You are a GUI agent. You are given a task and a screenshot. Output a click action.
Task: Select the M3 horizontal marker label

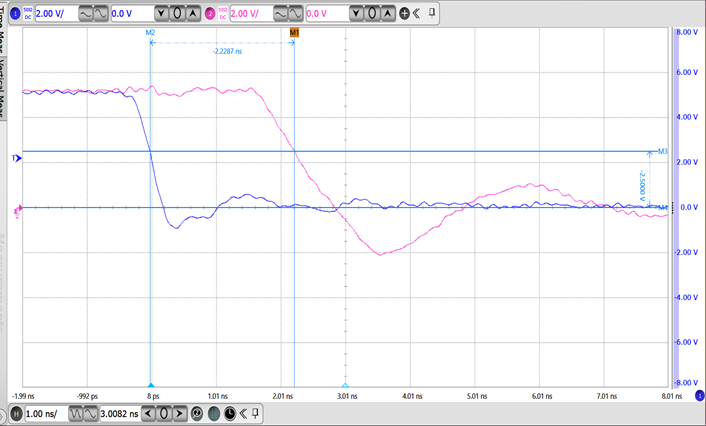click(x=662, y=151)
